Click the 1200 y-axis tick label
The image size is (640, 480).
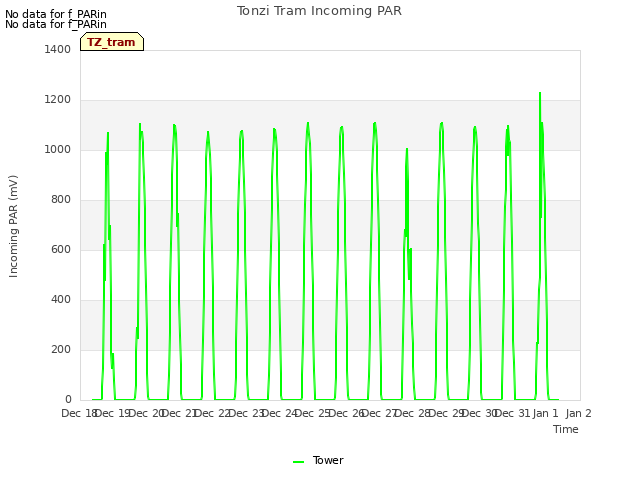[58, 100]
